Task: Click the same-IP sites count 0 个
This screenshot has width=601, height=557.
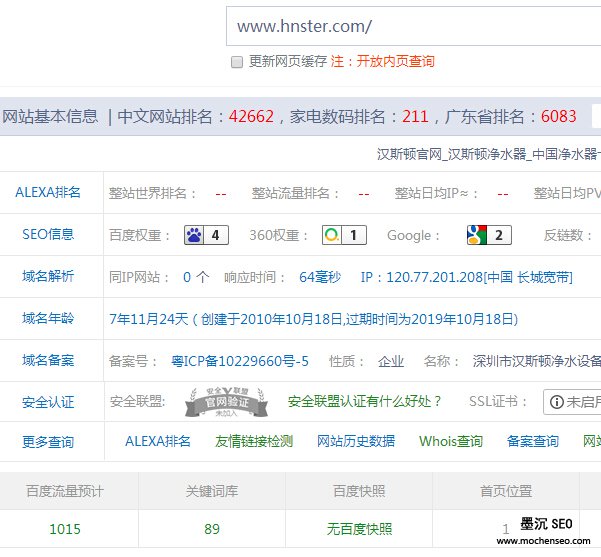Action: click(196, 277)
